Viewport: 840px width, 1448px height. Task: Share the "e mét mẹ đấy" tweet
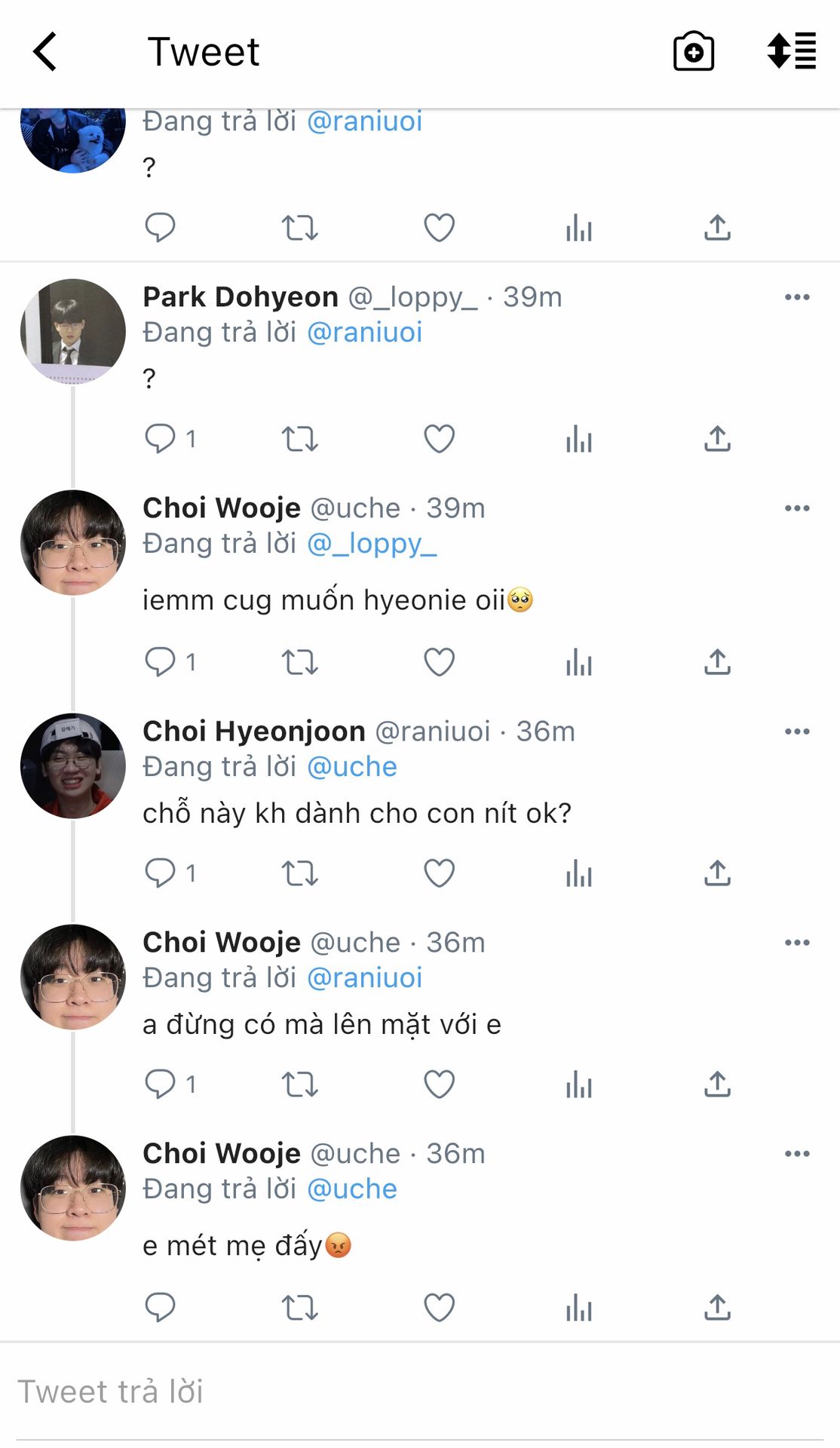[x=717, y=1307]
